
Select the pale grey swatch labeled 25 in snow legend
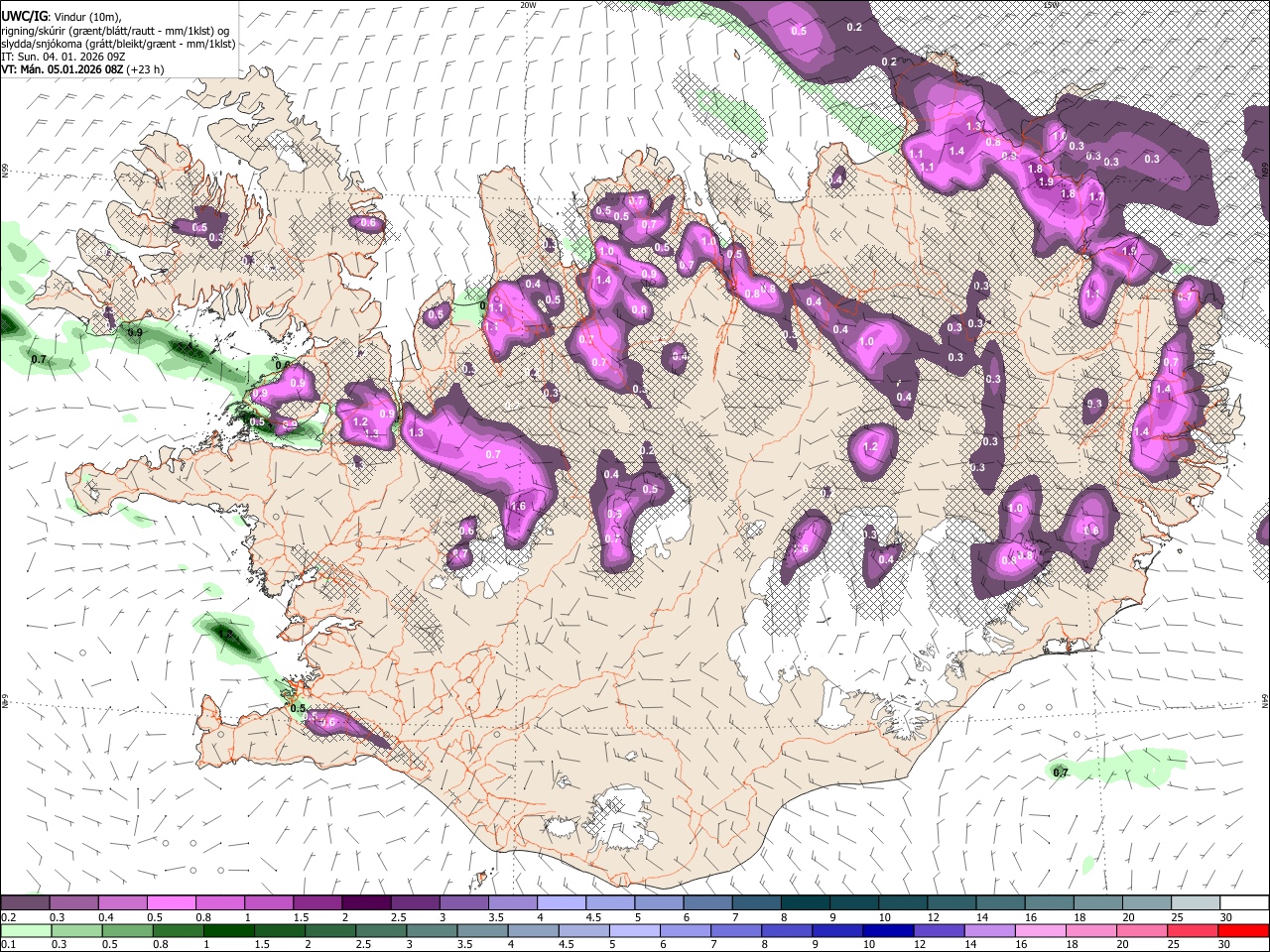point(1195,903)
